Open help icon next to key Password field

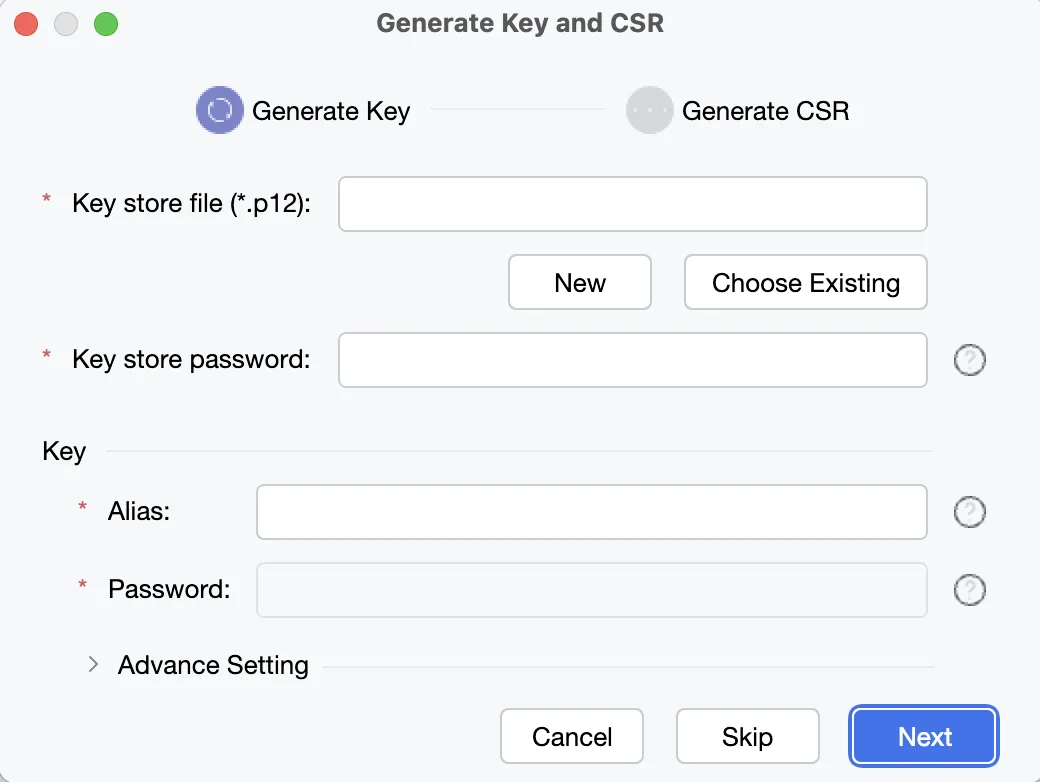[x=970, y=590]
